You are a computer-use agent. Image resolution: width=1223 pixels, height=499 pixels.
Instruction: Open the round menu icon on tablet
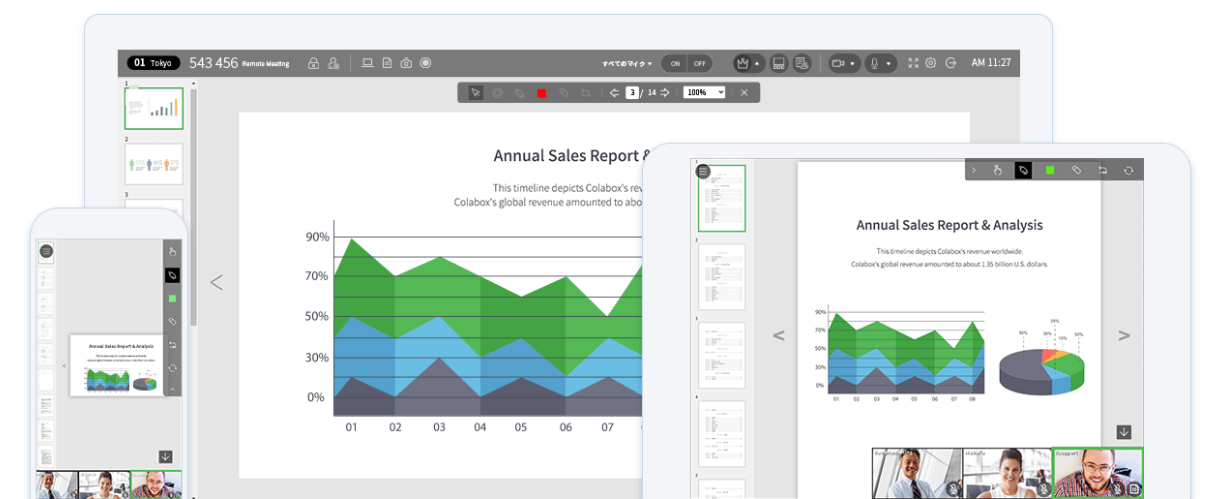(703, 172)
